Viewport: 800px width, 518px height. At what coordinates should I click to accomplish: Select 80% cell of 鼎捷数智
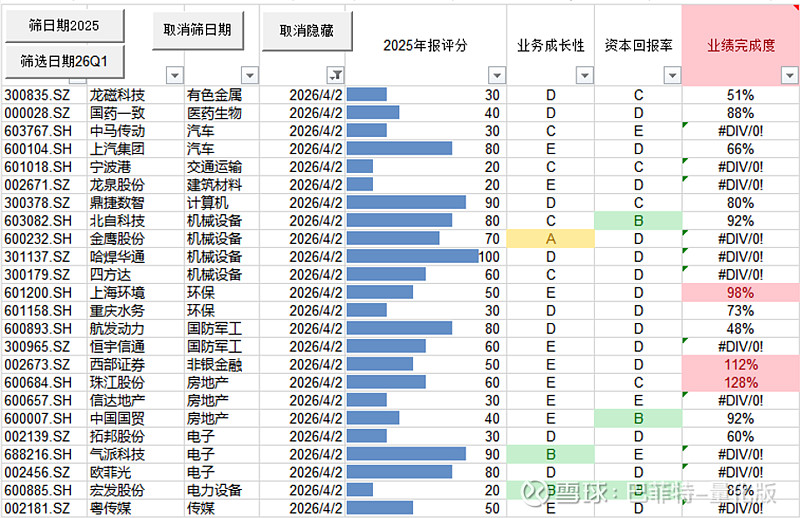pos(741,203)
